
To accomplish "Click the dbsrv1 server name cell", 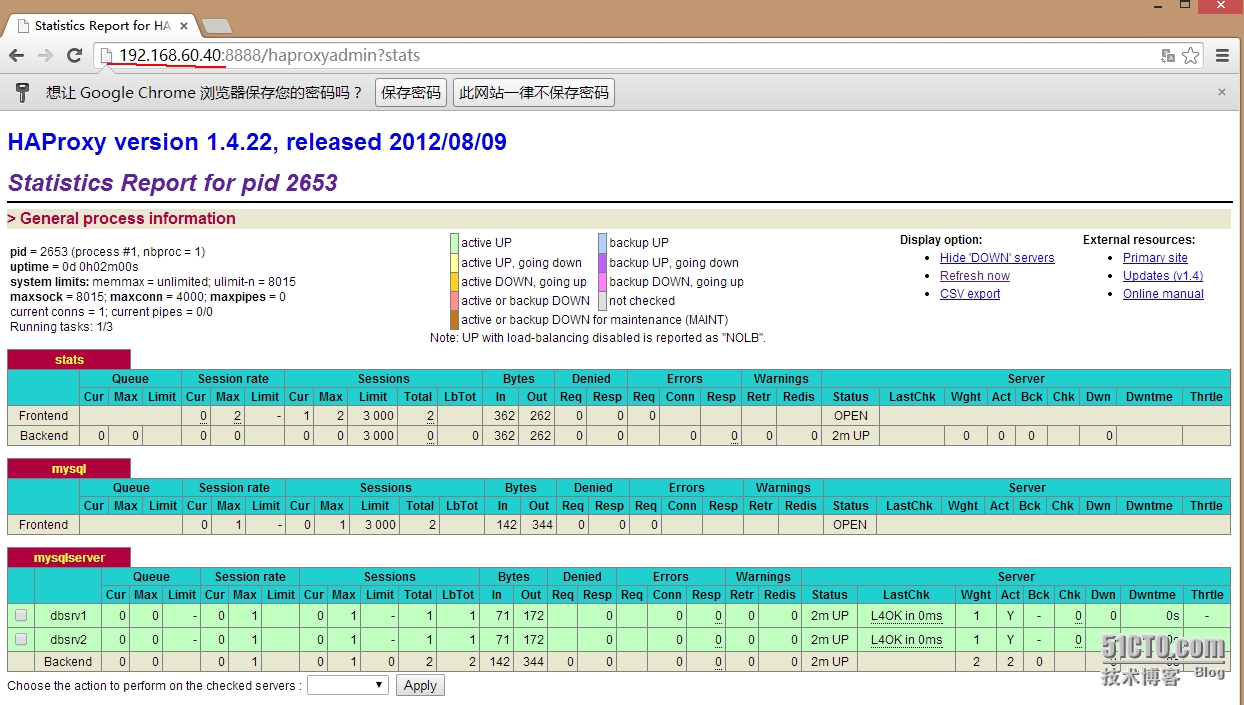I will pyautogui.click(x=69, y=616).
